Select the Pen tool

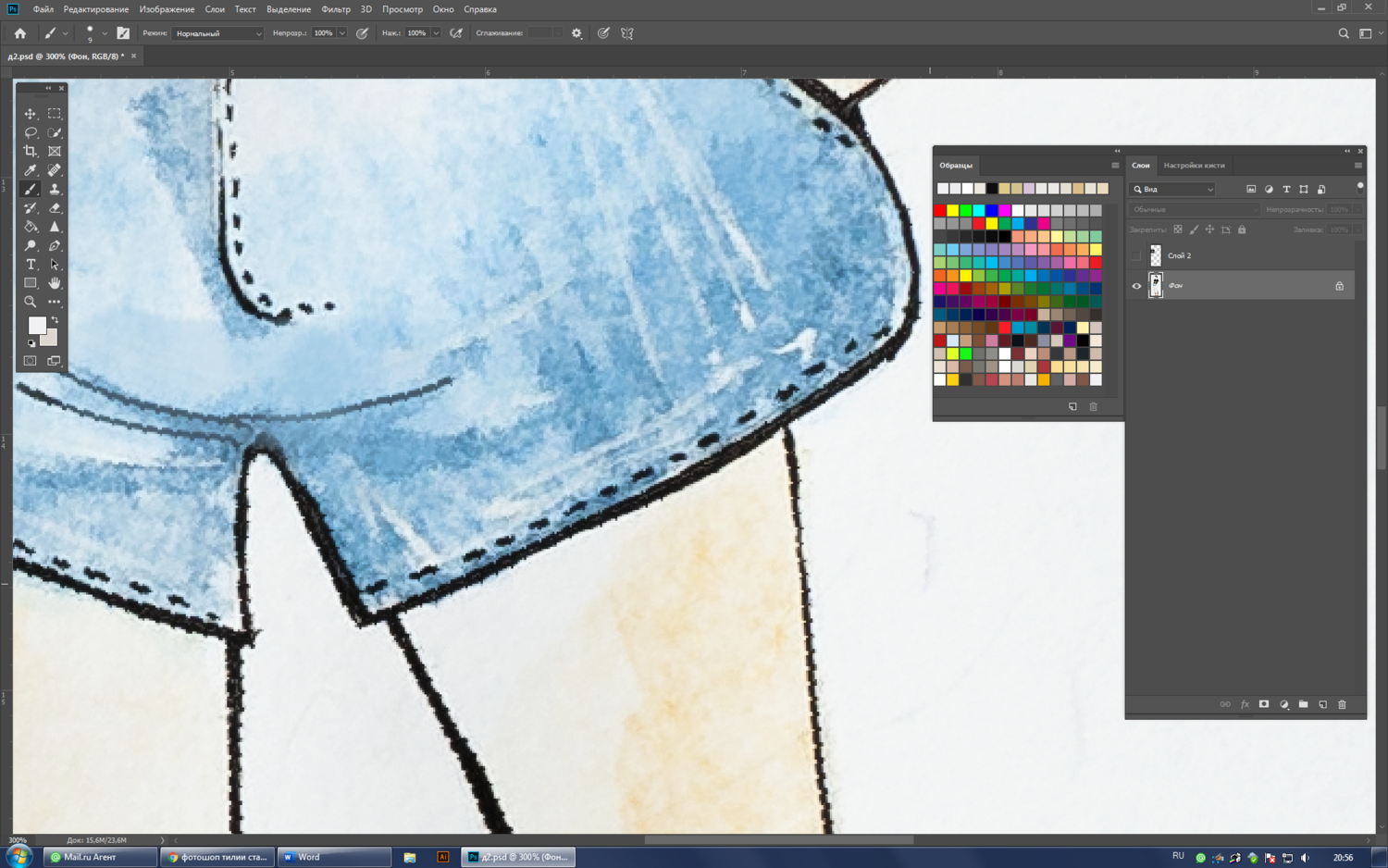point(55,246)
